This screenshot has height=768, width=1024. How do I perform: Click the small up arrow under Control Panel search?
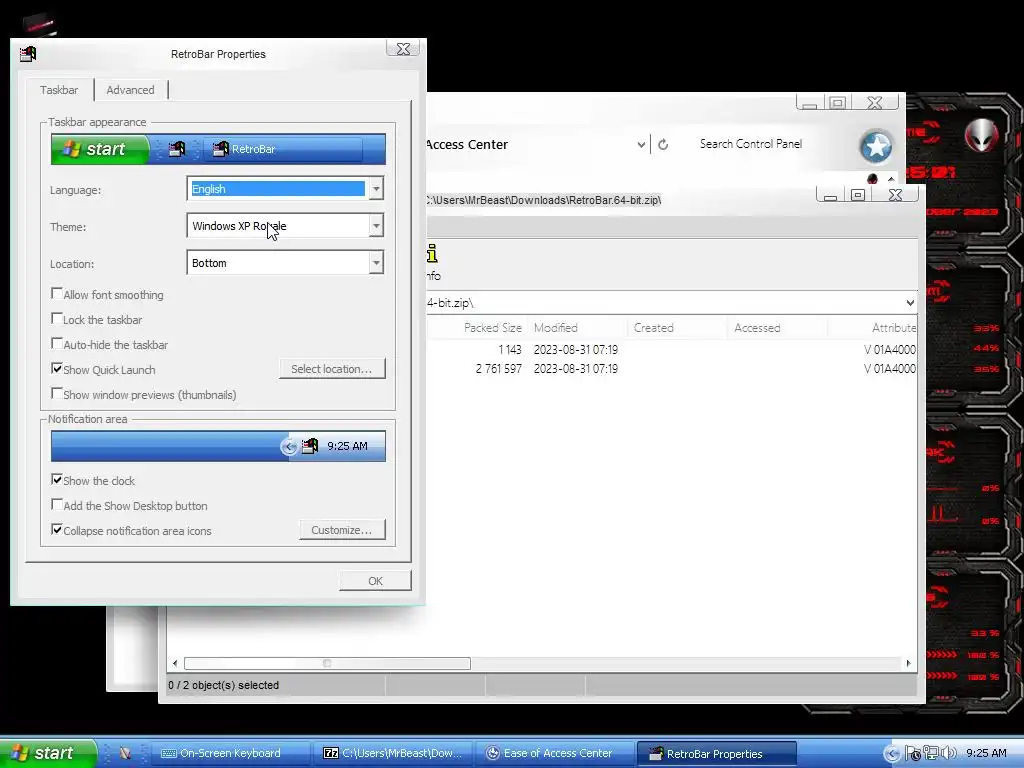(x=891, y=178)
